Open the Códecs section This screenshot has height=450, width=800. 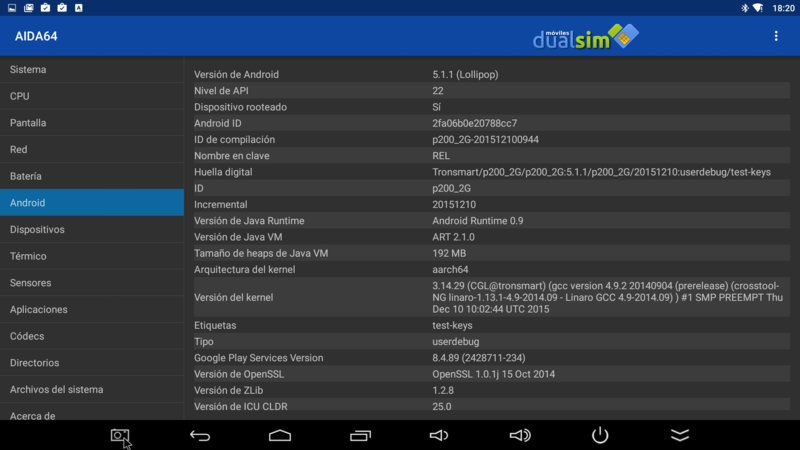click(92, 336)
